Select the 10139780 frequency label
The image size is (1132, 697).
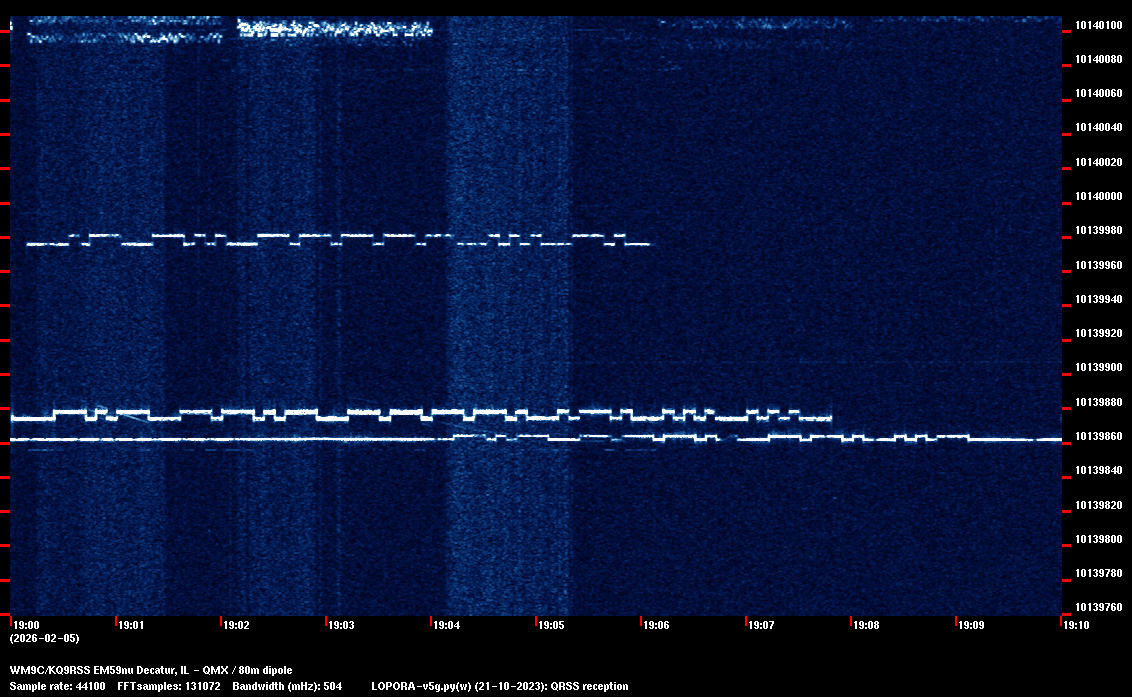(1099, 573)
